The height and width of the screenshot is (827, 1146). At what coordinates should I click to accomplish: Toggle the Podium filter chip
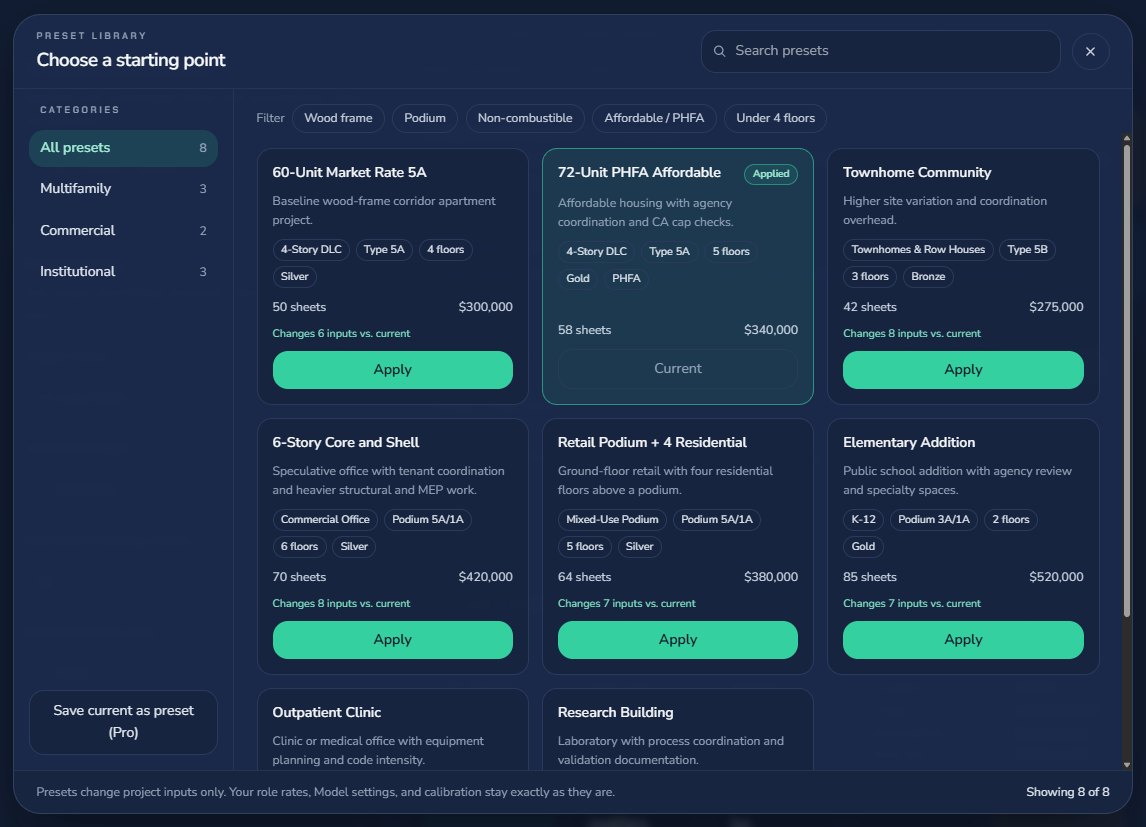point(425,118)
